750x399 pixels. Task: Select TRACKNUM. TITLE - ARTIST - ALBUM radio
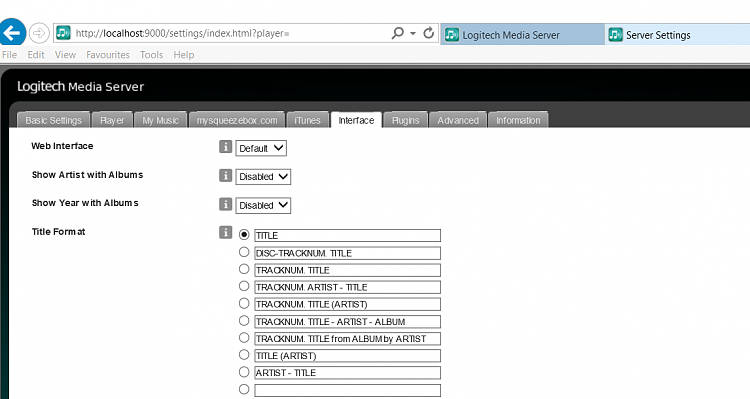pyautogui.click(x=244, y=321)
